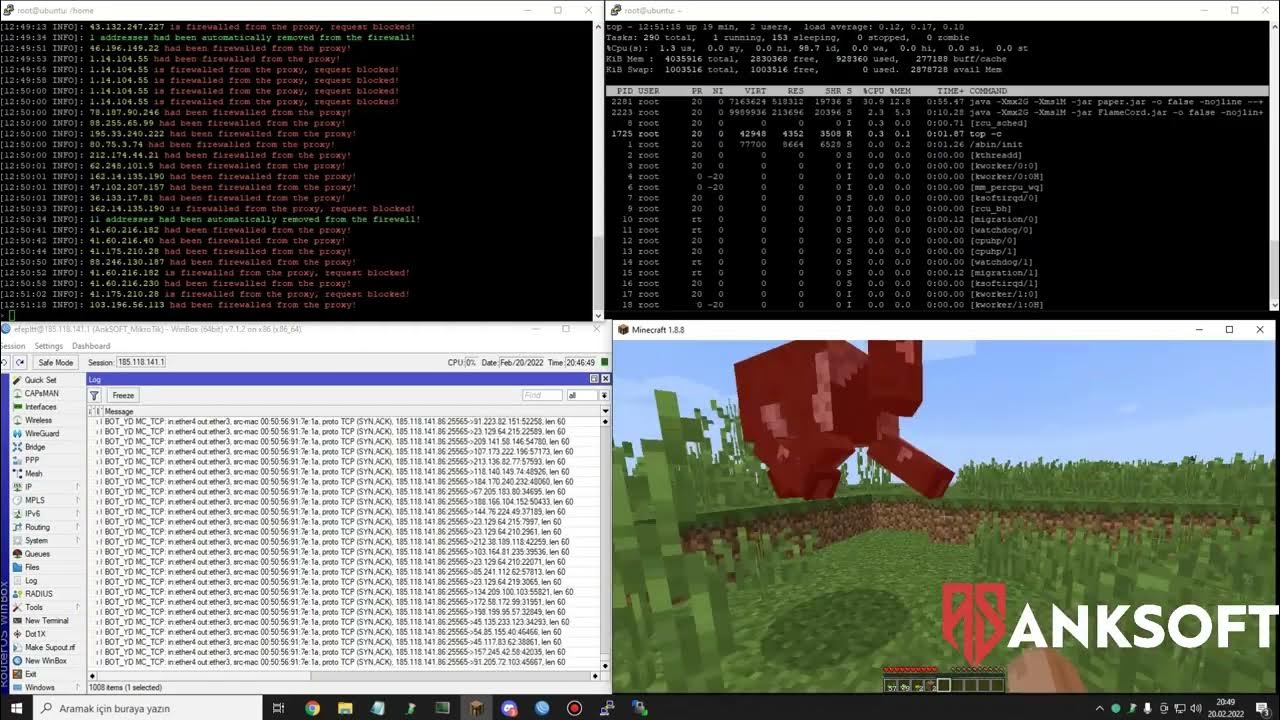1280x720 pixels.
Task: Launch New Terminal from WinBox sidebar
Action: click(46, 621)
